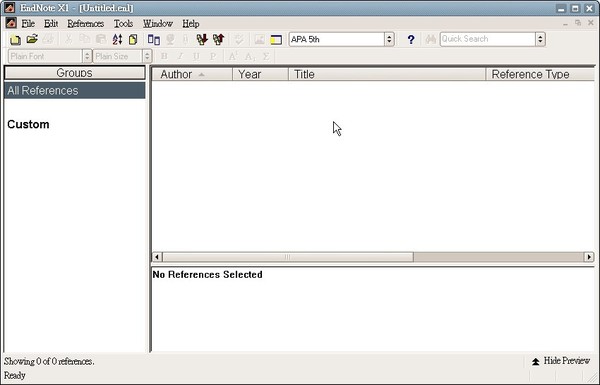Click horizontal scrollbar left arrow
Image resolution: width=600 pixels, height=385 pixels.
(x=157, y=257)
